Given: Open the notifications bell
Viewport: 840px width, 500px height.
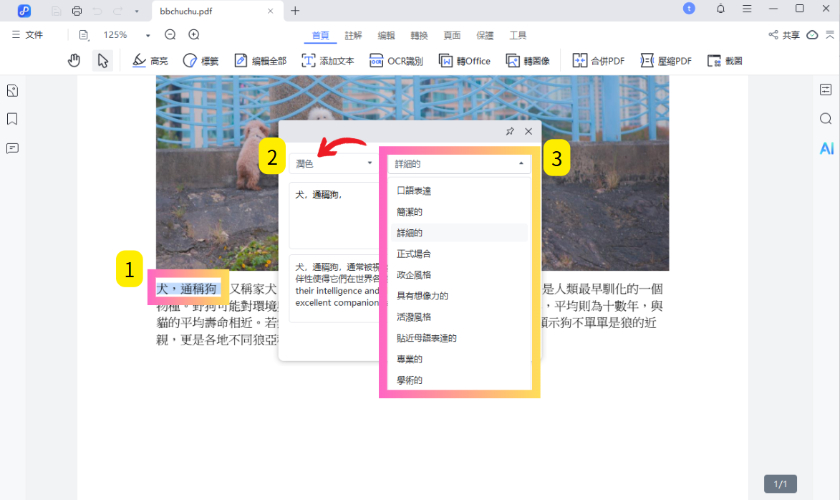Looking at the screenshot, I should tap(721, 9).
